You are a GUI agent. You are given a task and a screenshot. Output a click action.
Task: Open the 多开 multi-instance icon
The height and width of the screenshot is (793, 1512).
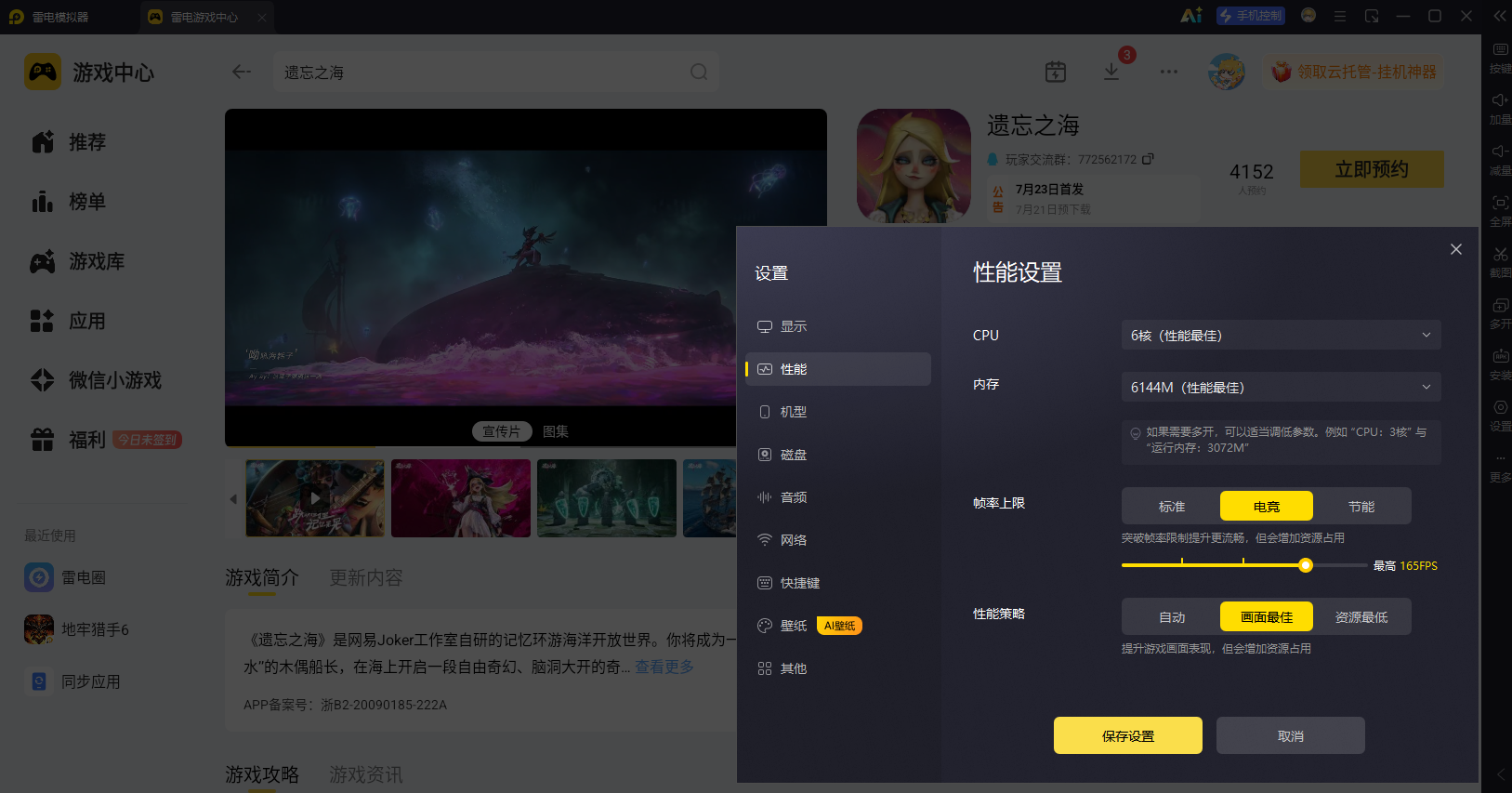click(1500, 305)
